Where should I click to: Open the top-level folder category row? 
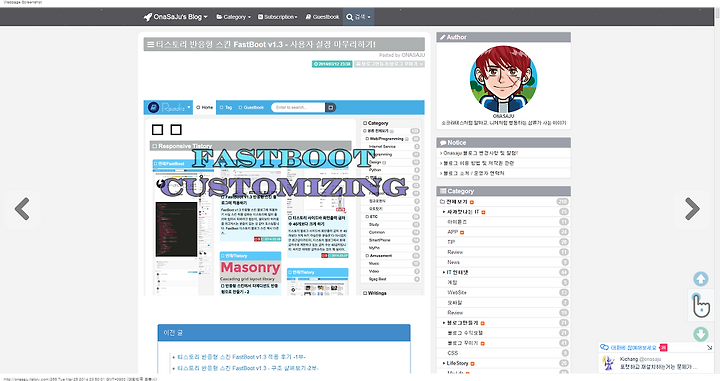[503, 202]
